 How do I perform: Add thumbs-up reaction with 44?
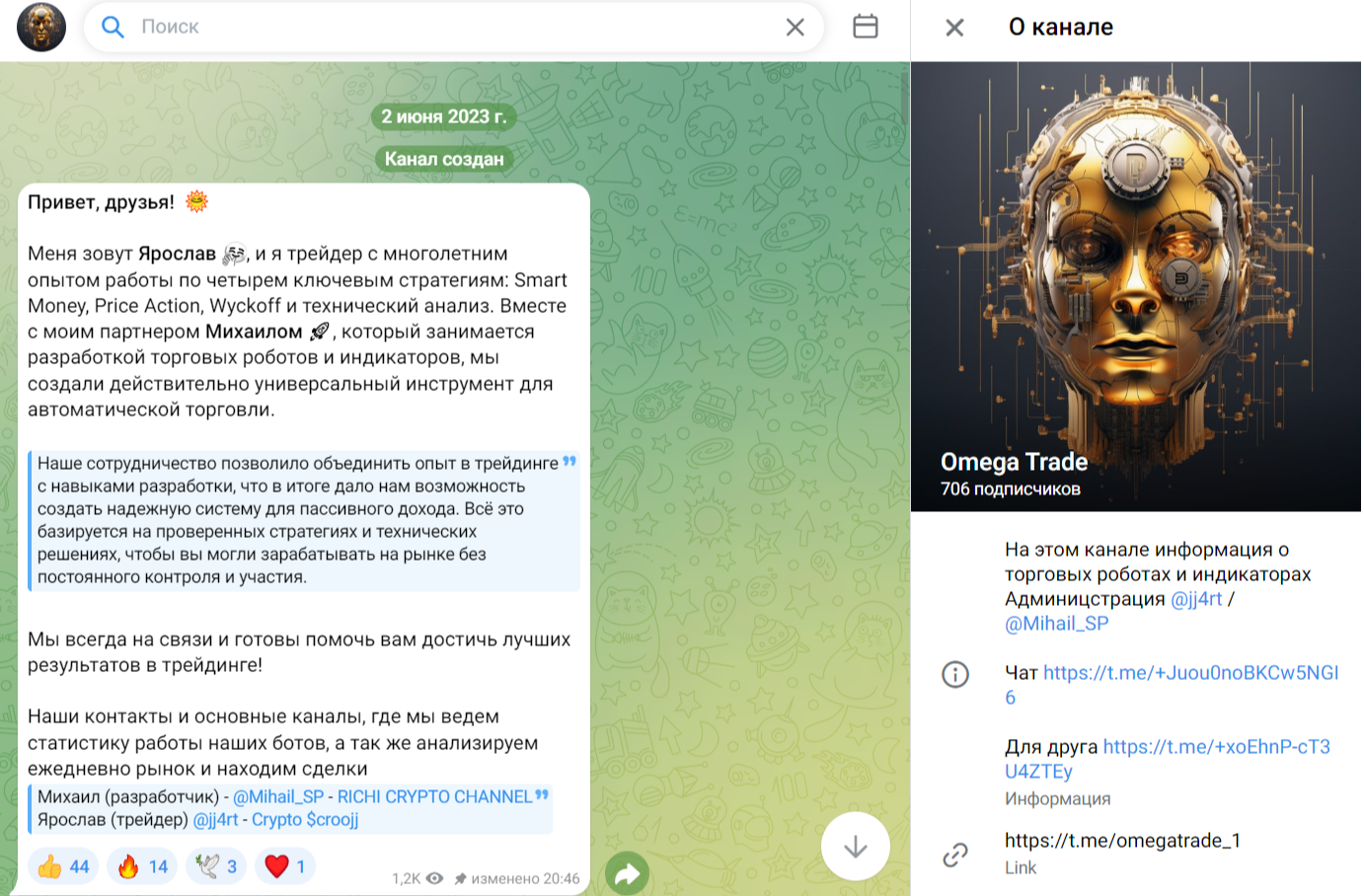click(x=63, y=866)
